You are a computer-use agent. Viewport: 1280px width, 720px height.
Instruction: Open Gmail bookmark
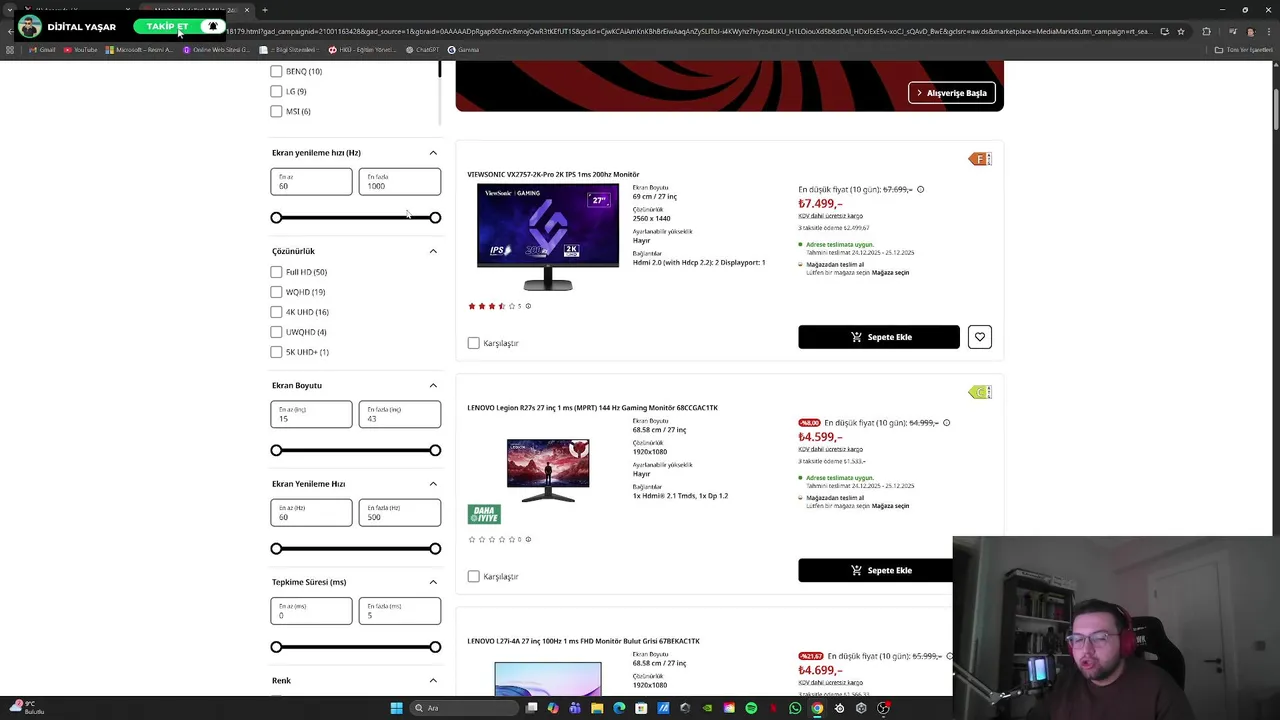click(41, 49)
